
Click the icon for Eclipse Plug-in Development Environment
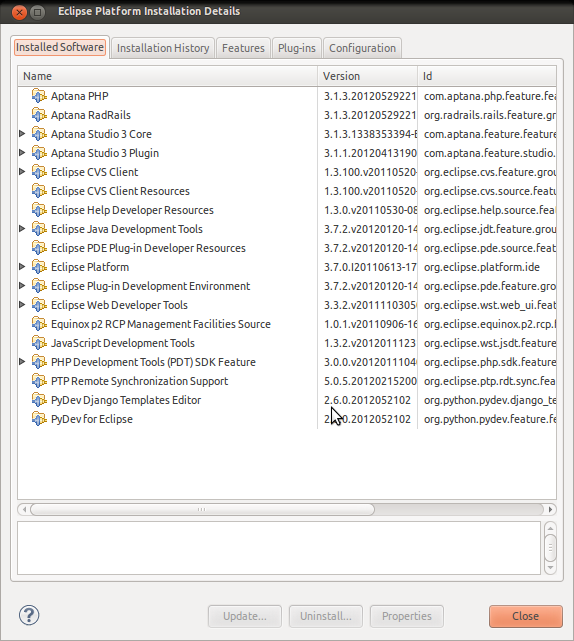39,286
